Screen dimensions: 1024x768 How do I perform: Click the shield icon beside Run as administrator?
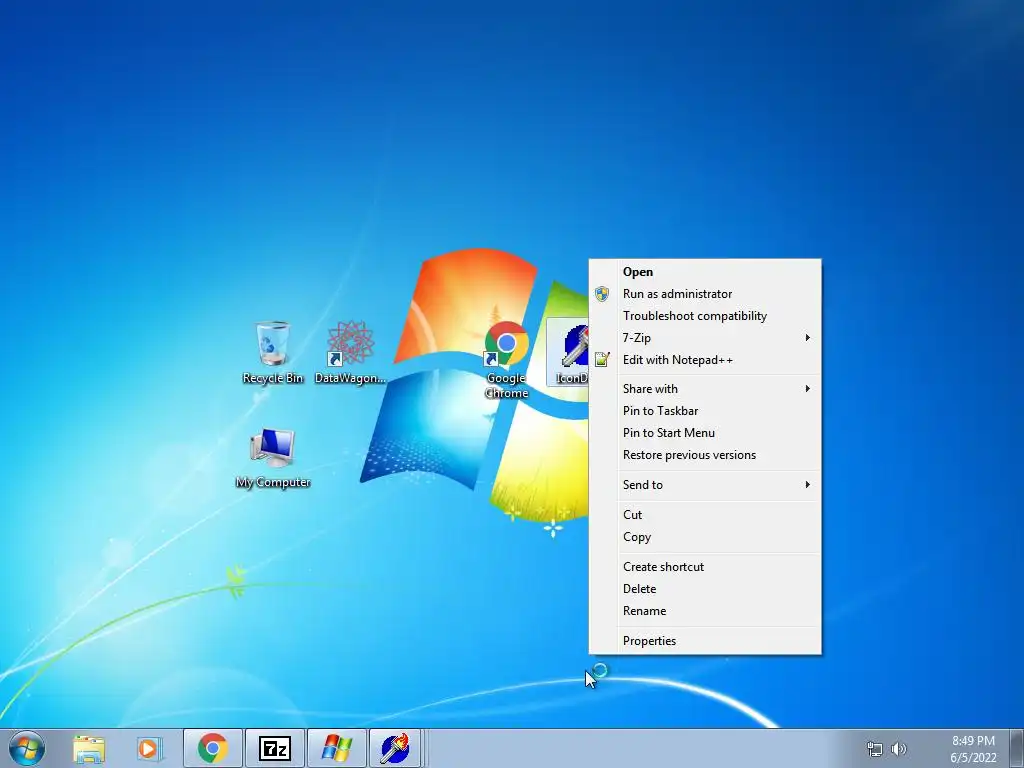pyautogui.click(x=602, y=294)
